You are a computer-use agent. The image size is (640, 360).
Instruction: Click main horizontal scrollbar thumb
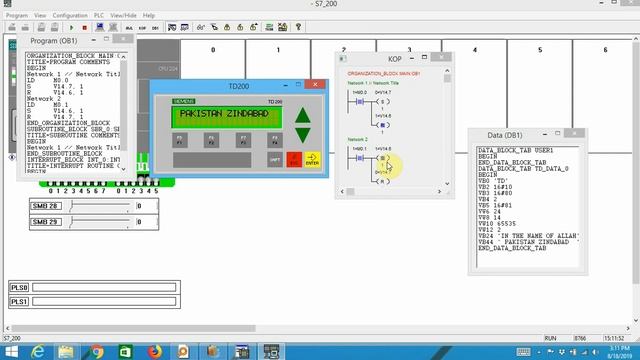(x=133, y=328)
